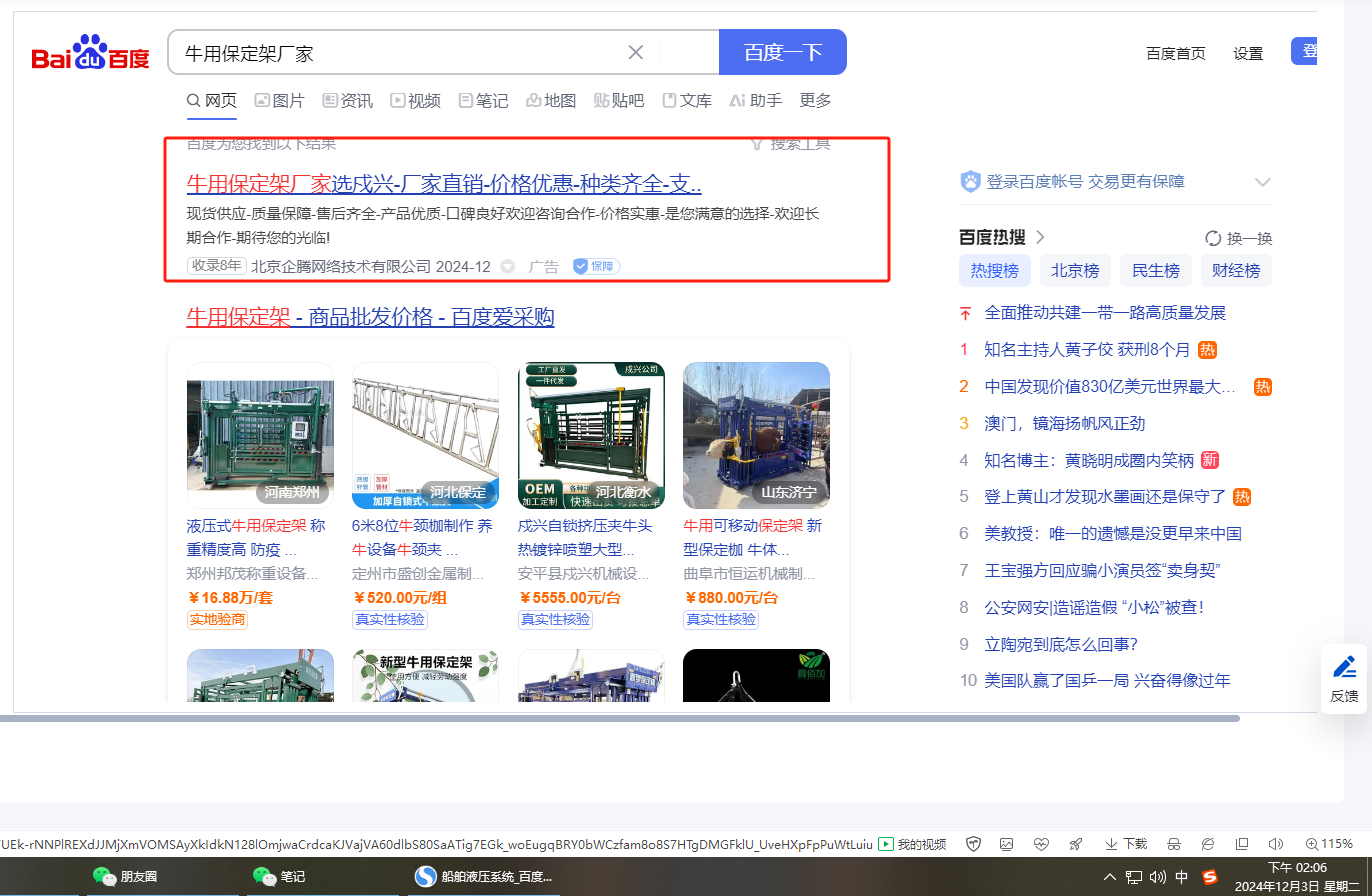Viewport: 1372px width, 896px height.
Task: Open the 牛用可移动保定架 product title
Action: [x=753, y=538]
